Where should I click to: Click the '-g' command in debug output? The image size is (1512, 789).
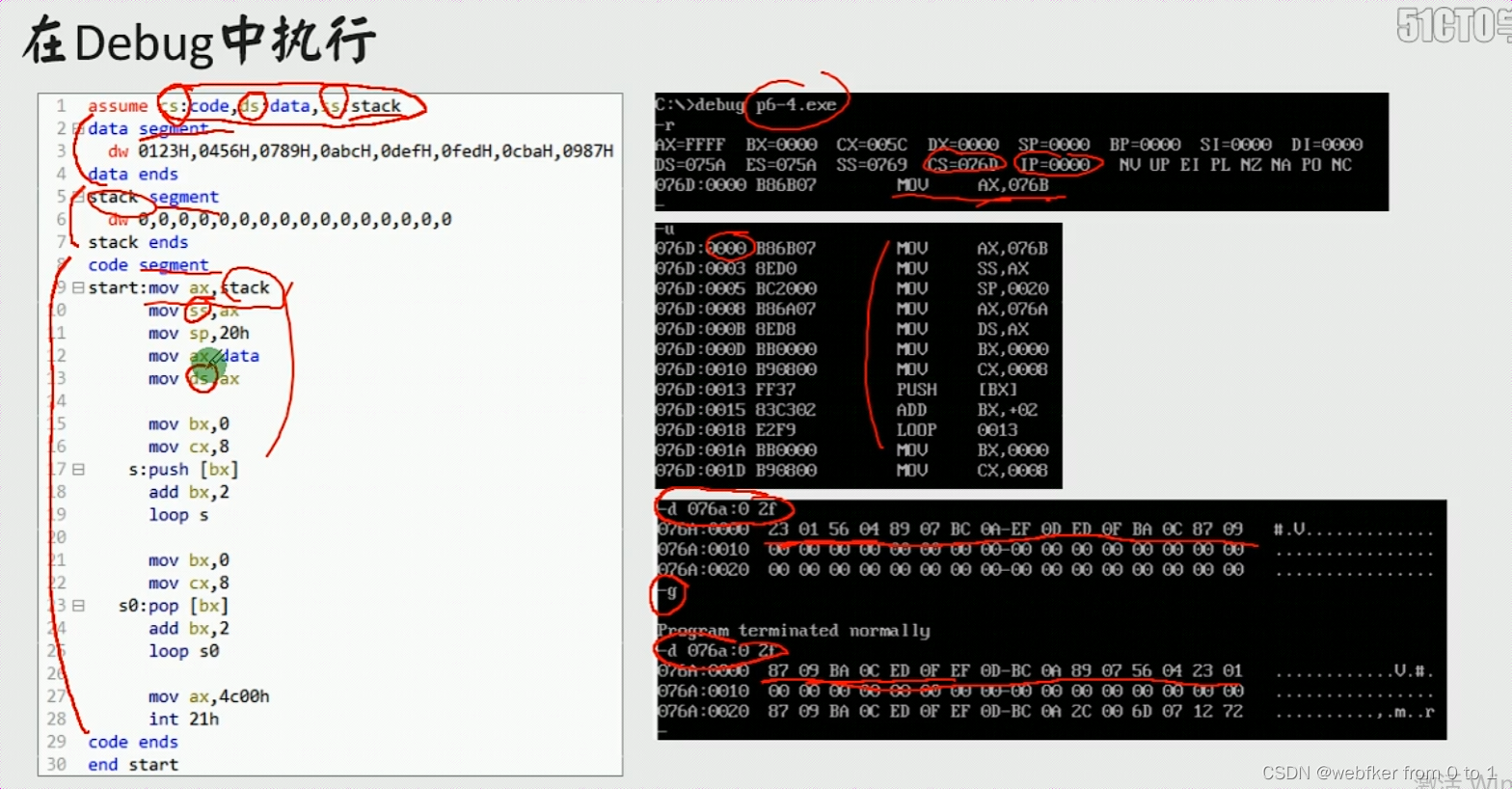pyautogui.click(x=668, y=591)
